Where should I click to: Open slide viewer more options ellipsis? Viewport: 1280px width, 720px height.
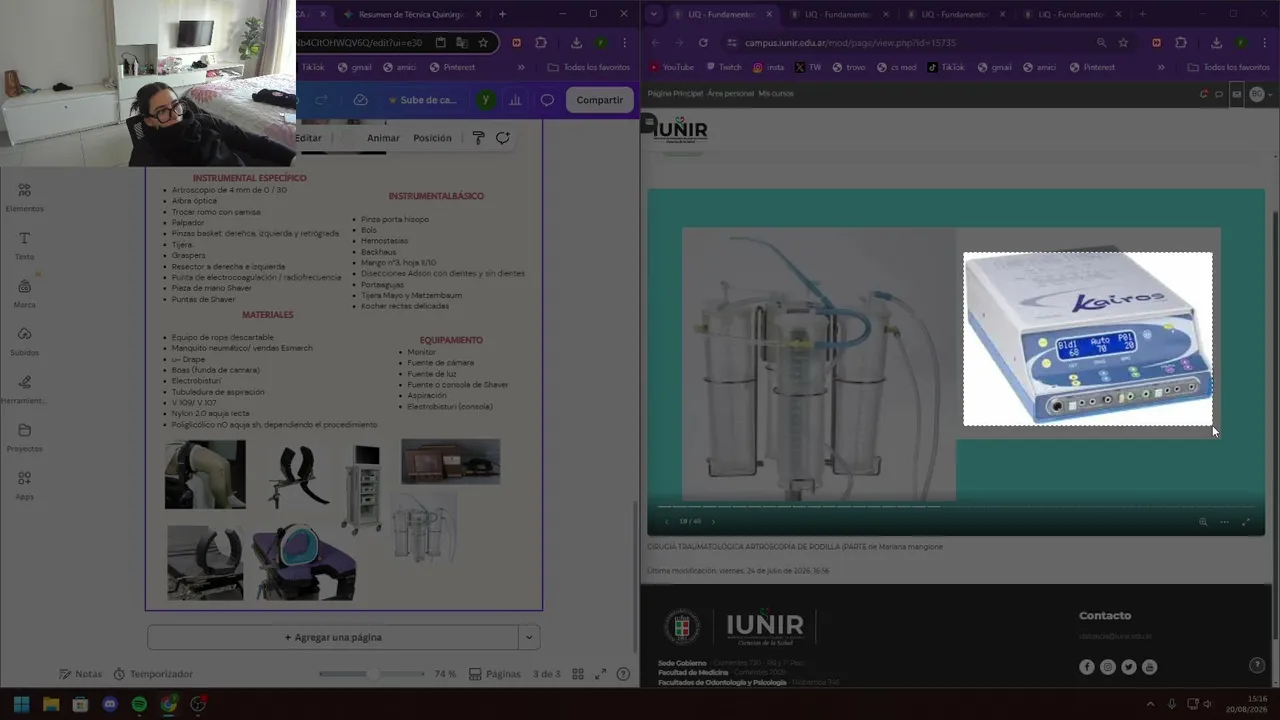[1224, 522]
